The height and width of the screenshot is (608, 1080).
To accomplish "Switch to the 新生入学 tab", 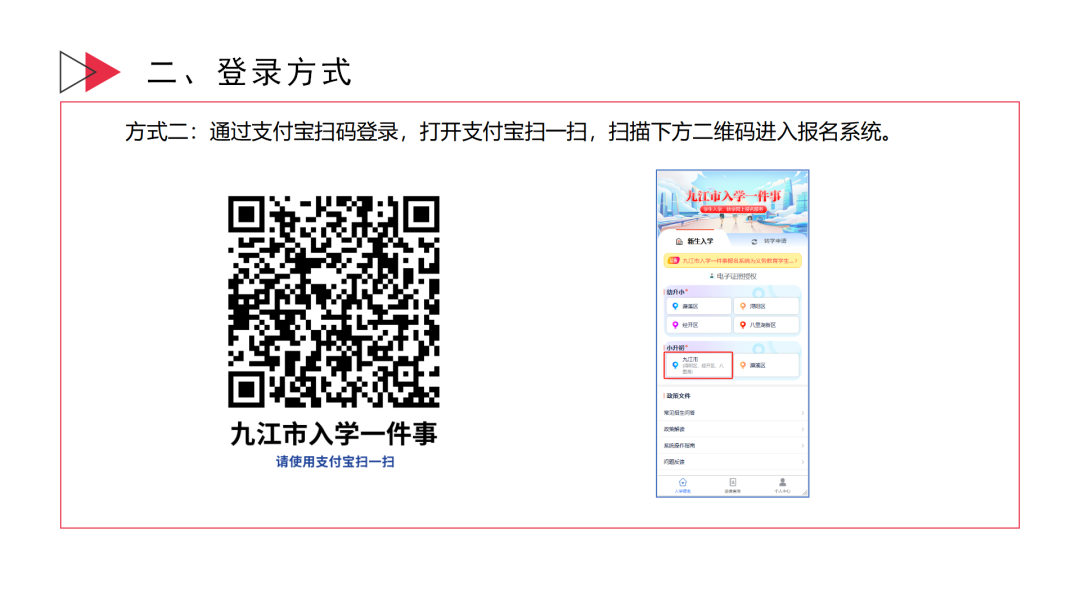I will [695, 241].
